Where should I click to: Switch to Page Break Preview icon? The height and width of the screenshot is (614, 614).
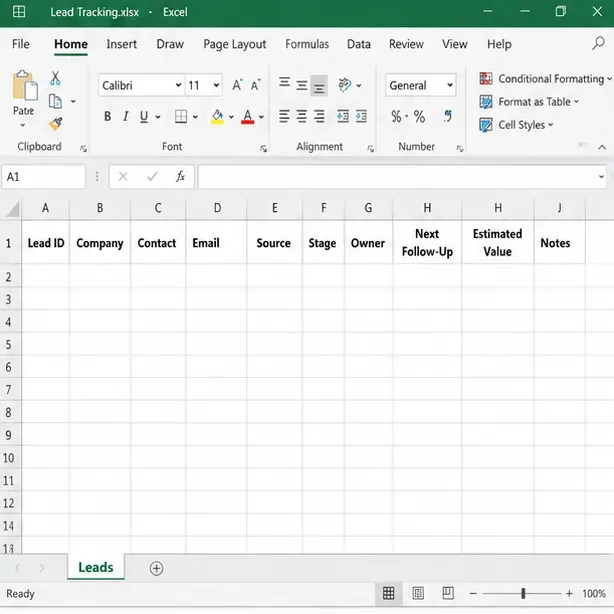coord(448,593)
